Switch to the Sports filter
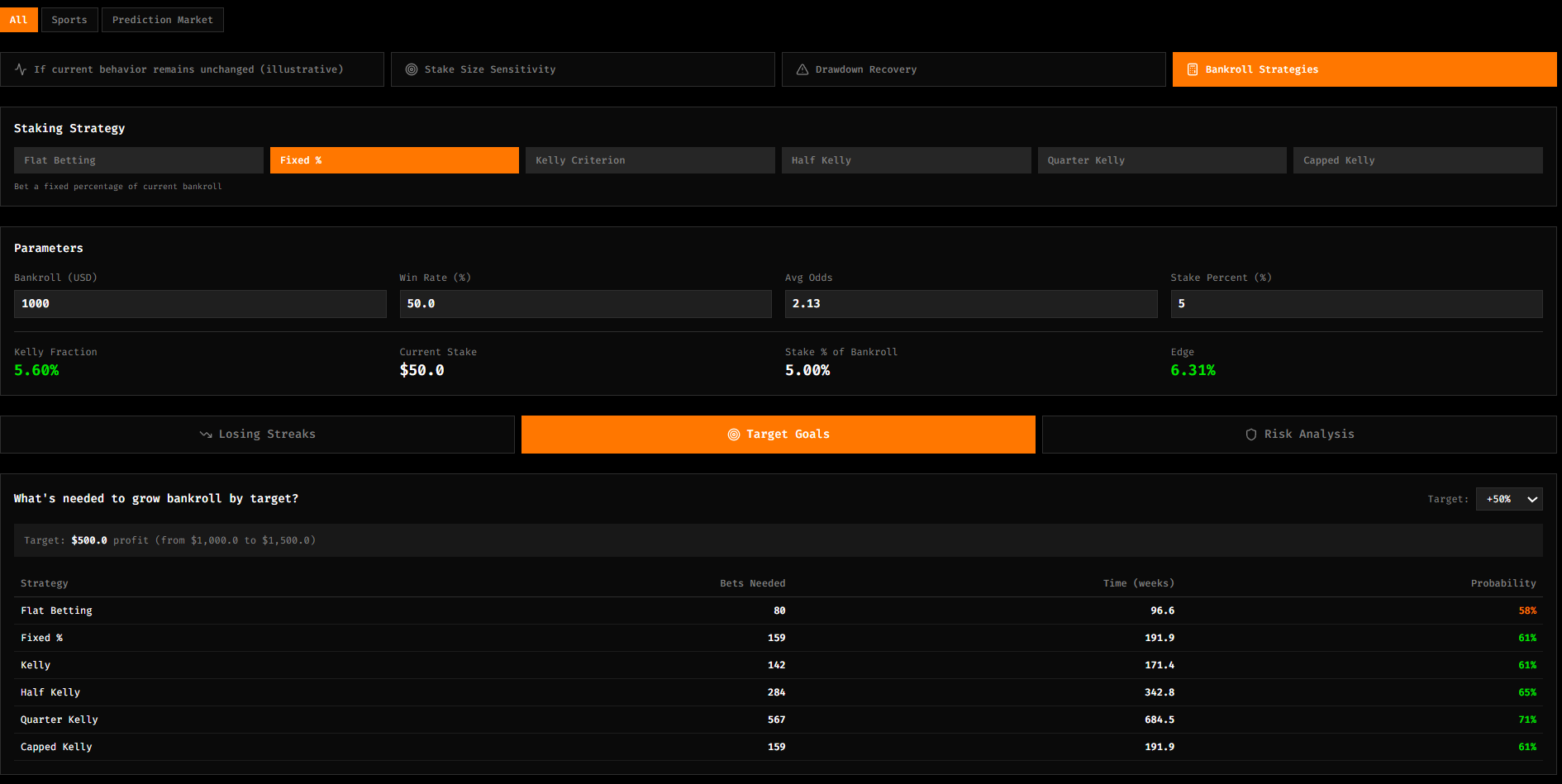Screen dimensions: 1562x784 pyautogui.click(x=69, y=19)
